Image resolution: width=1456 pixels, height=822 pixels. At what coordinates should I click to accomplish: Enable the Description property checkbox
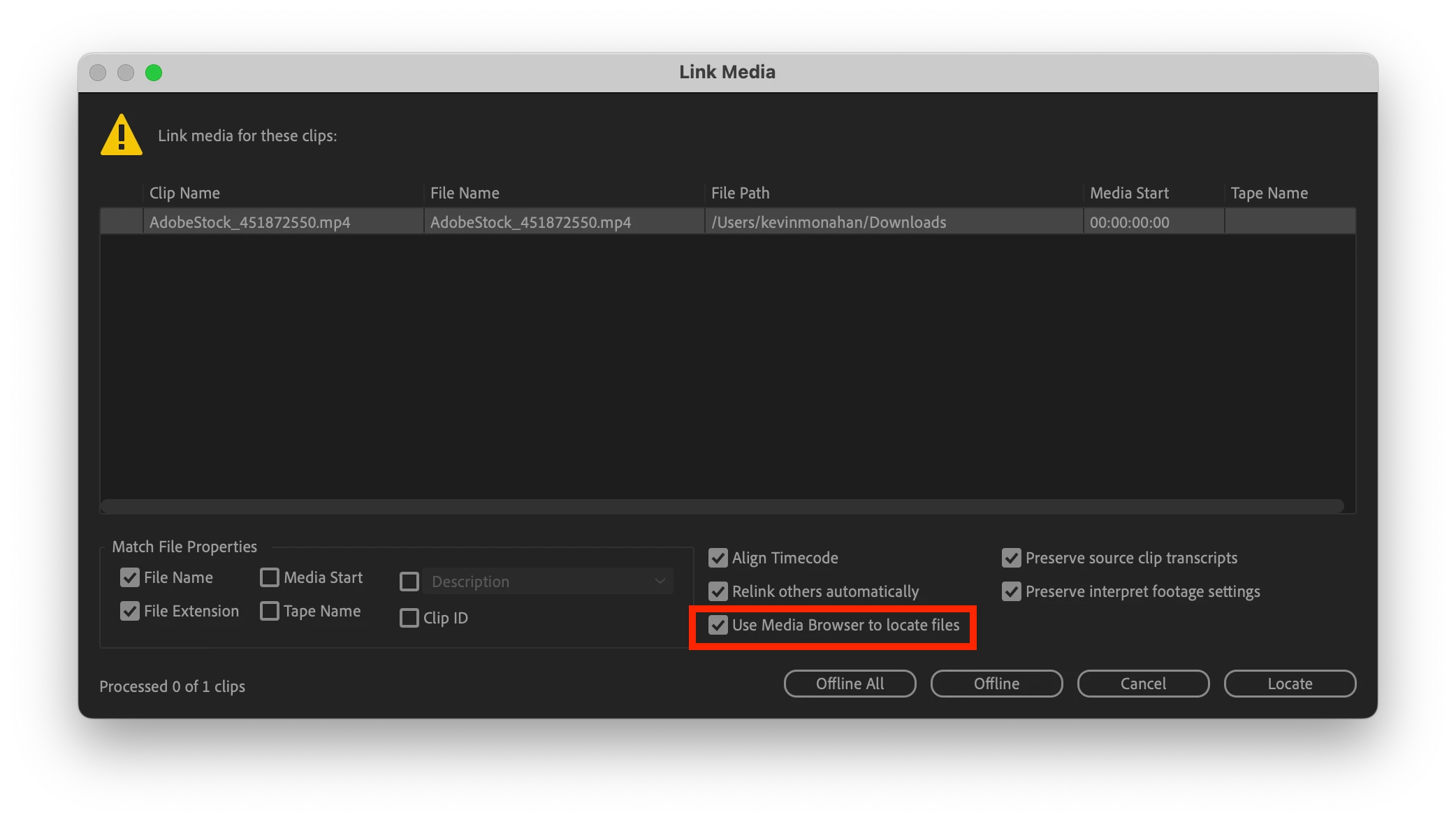409,582
